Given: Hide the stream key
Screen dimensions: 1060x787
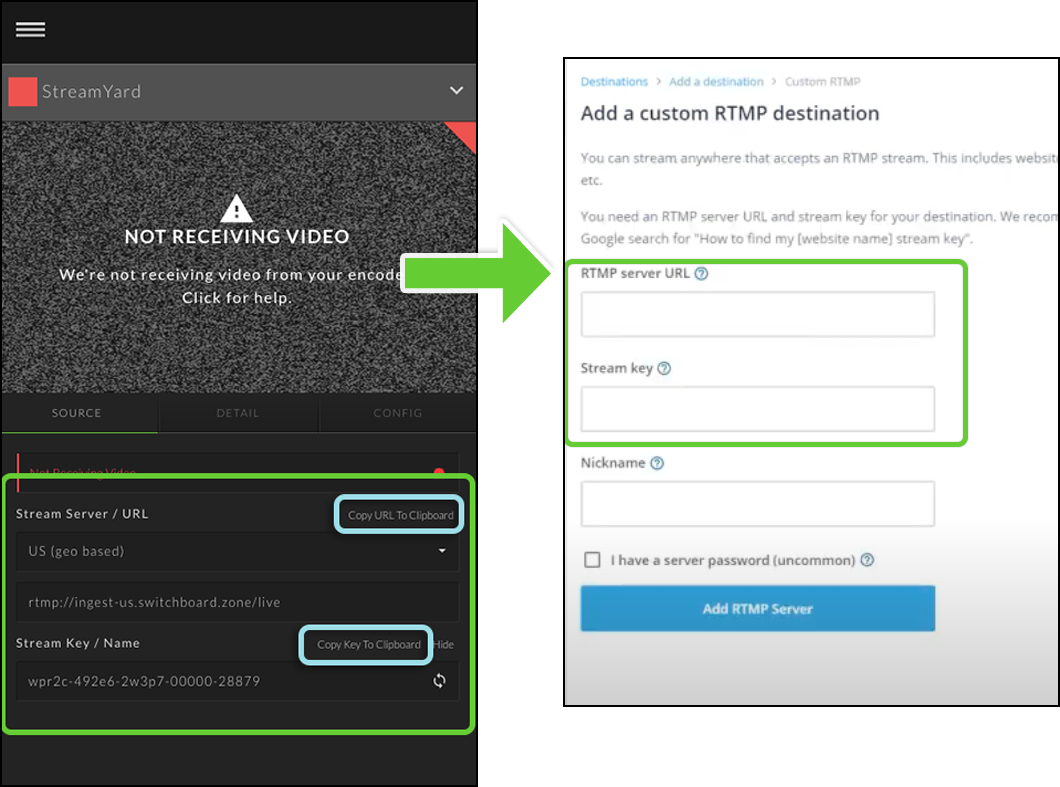Looking at the screenshot, I should coord(444,644).
